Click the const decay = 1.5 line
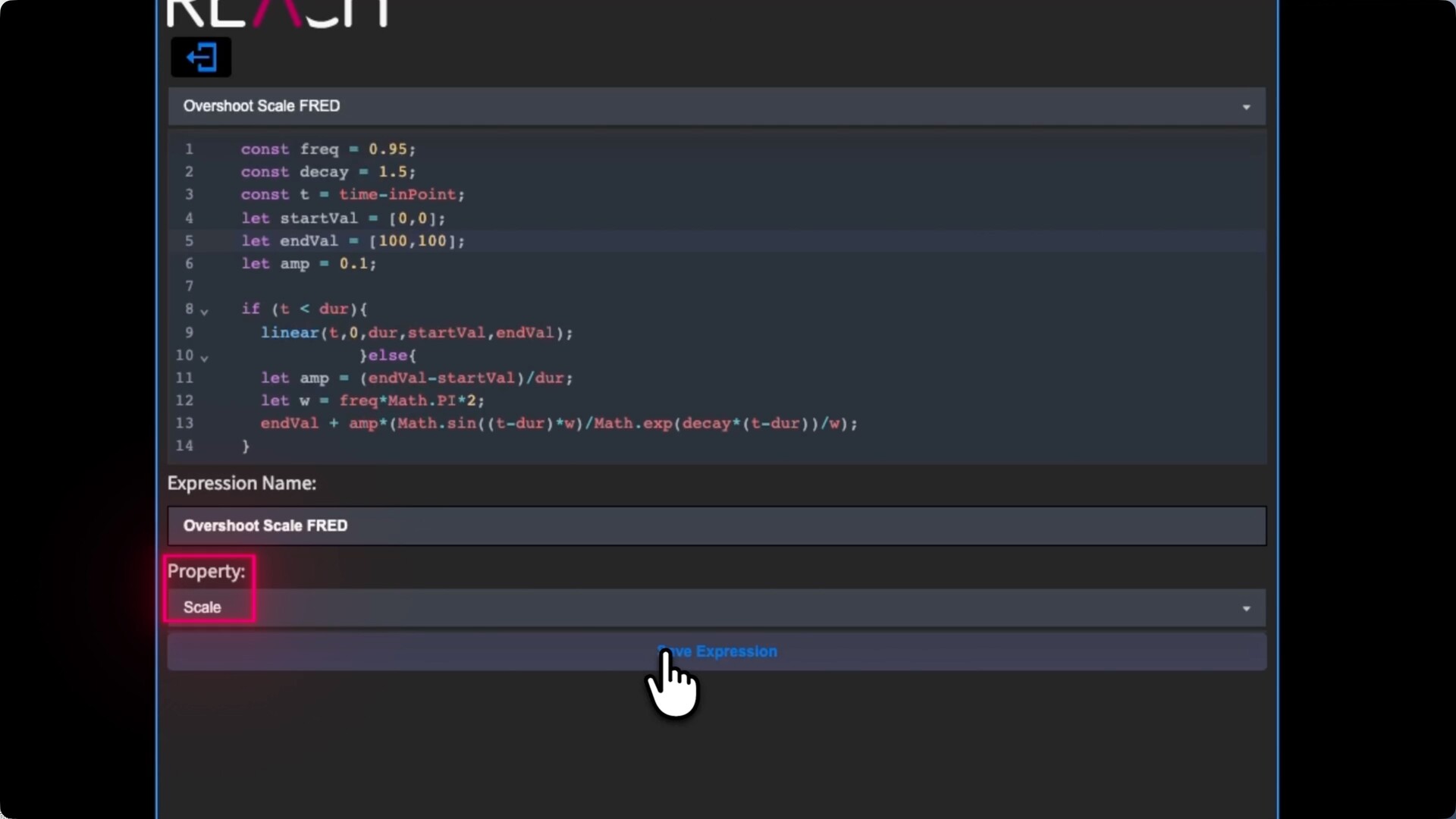 (x=328, y=172)
